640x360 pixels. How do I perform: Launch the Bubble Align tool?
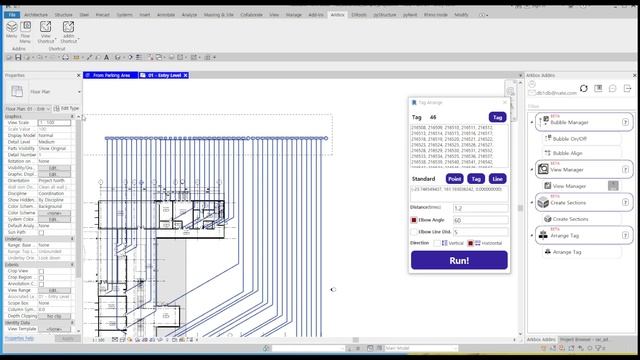[x=581, y=153]
